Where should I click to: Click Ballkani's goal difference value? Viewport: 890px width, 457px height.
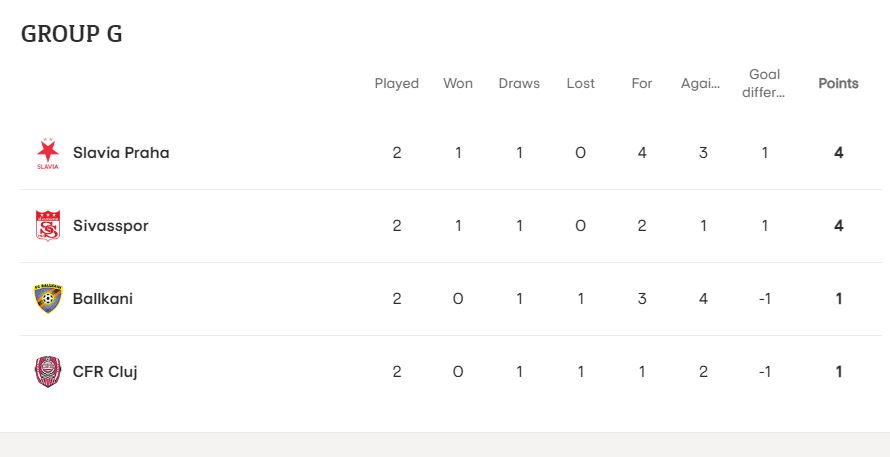tap(765, 299)
